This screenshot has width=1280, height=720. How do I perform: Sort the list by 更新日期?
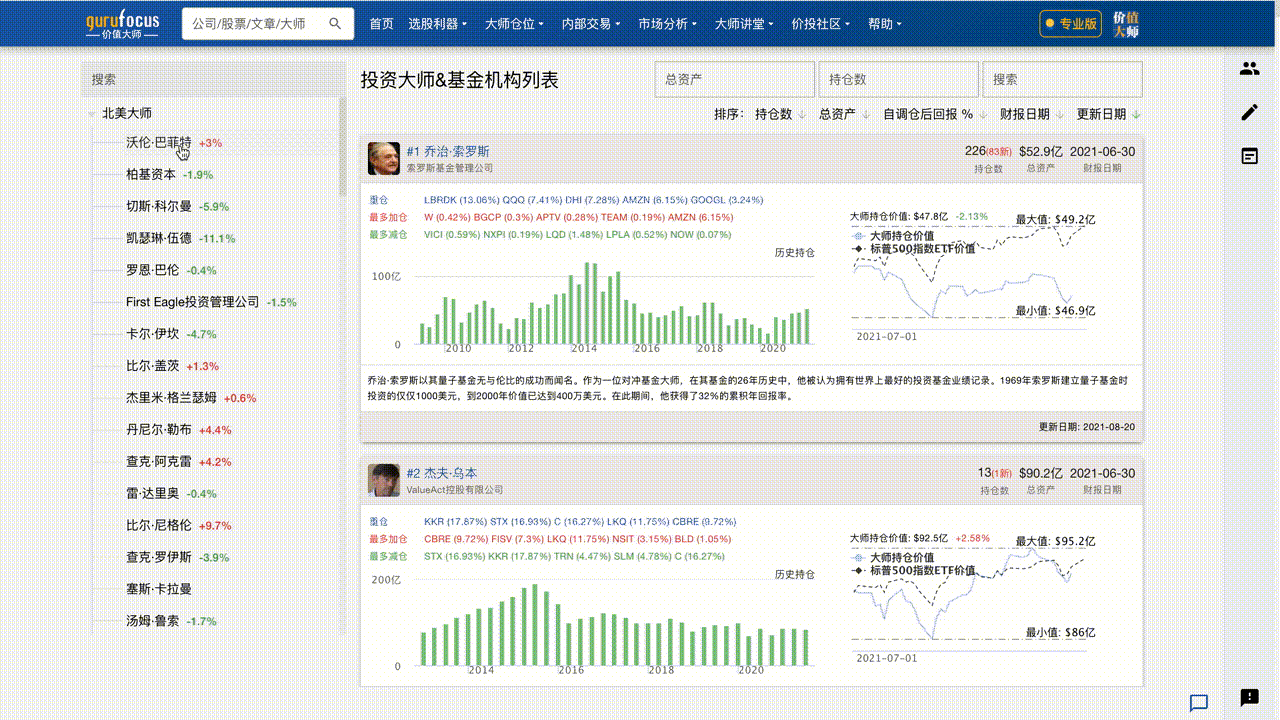[1108, 114]
